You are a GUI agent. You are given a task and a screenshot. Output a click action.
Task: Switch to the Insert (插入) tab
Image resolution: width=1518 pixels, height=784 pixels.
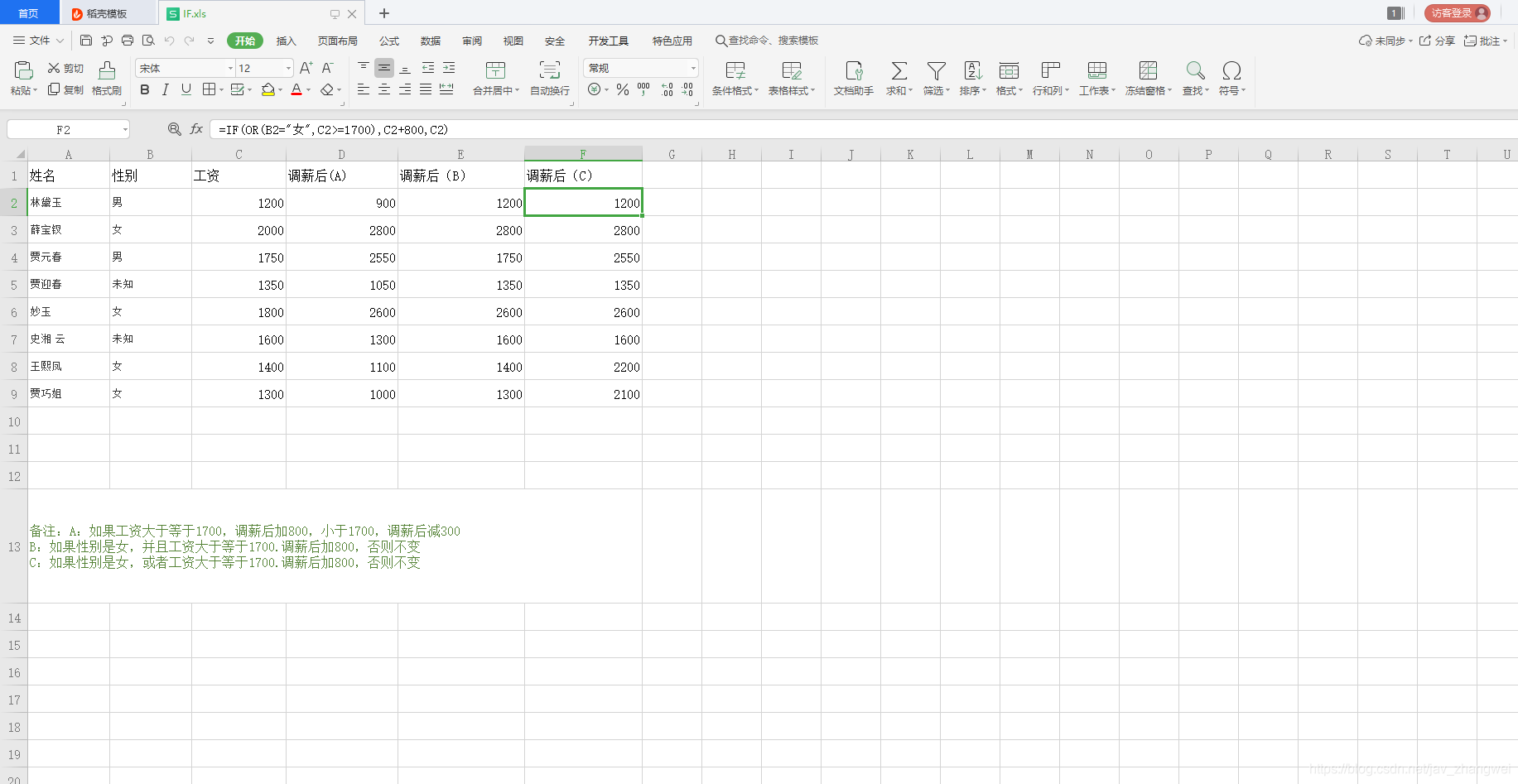point(286,41)
